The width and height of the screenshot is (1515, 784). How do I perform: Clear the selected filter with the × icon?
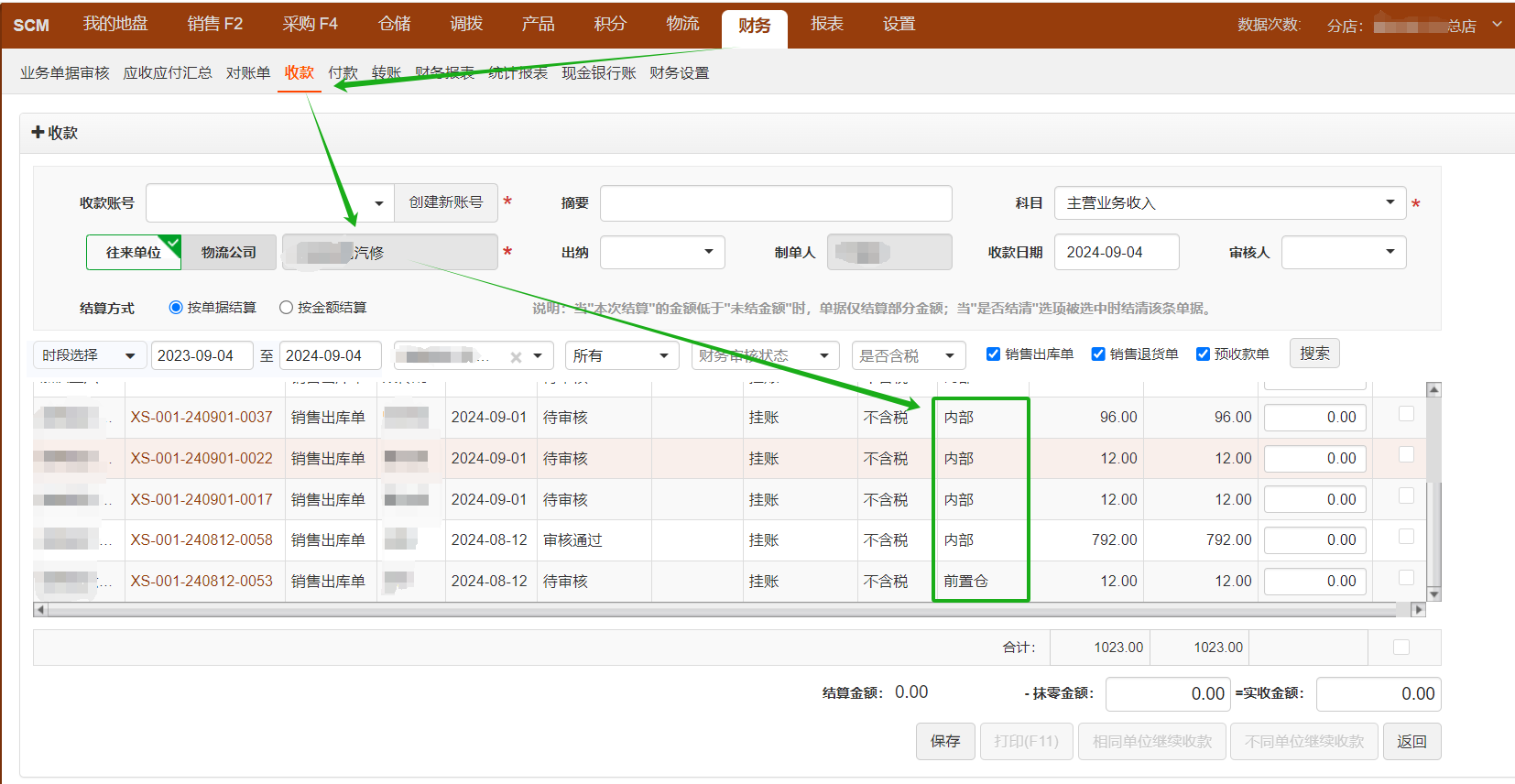(x=516, y=357)
